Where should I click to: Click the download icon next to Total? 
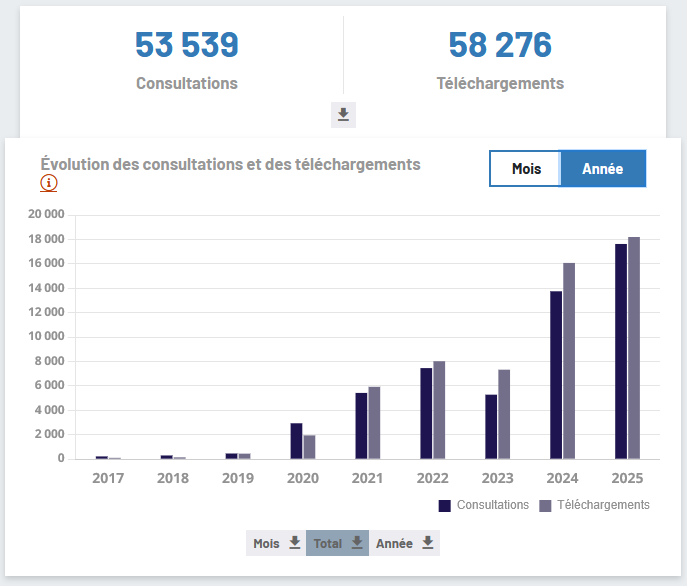click(x=356, y=543)
